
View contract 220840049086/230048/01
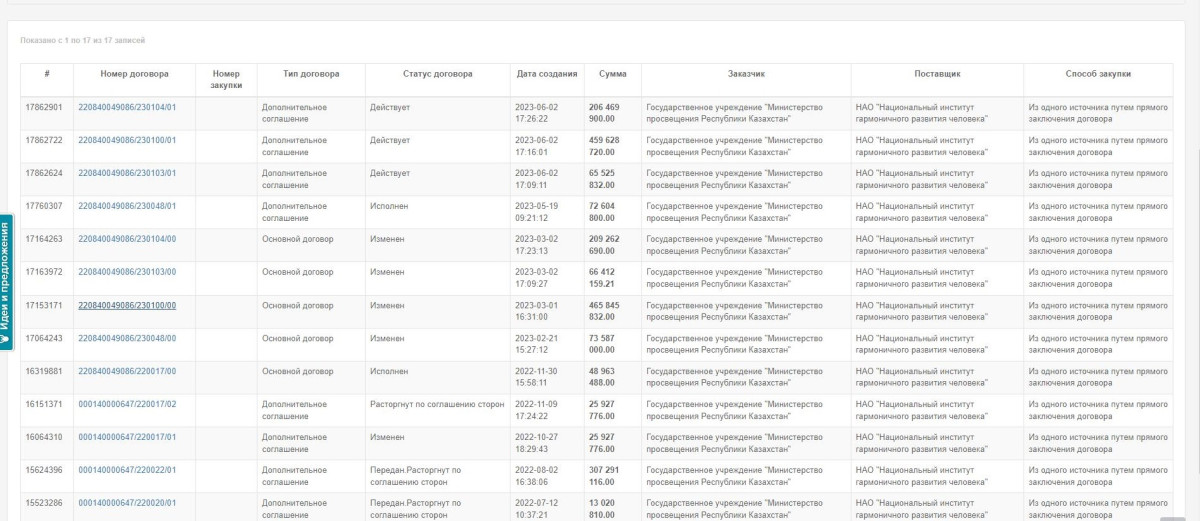127,207
